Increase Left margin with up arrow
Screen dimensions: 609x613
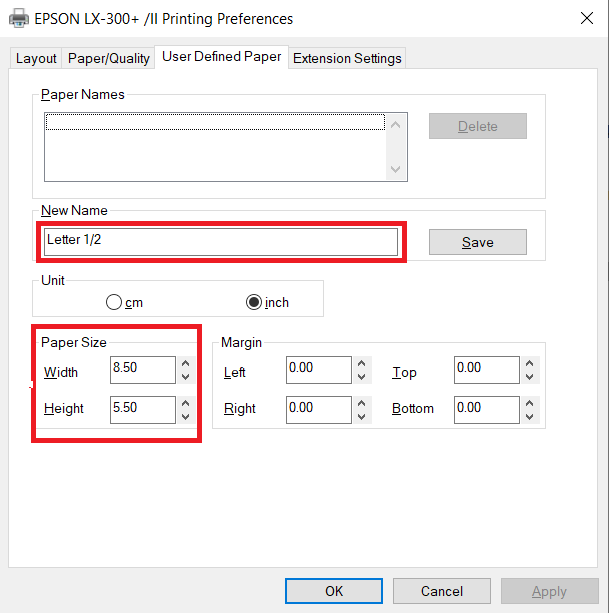[362, 363]
